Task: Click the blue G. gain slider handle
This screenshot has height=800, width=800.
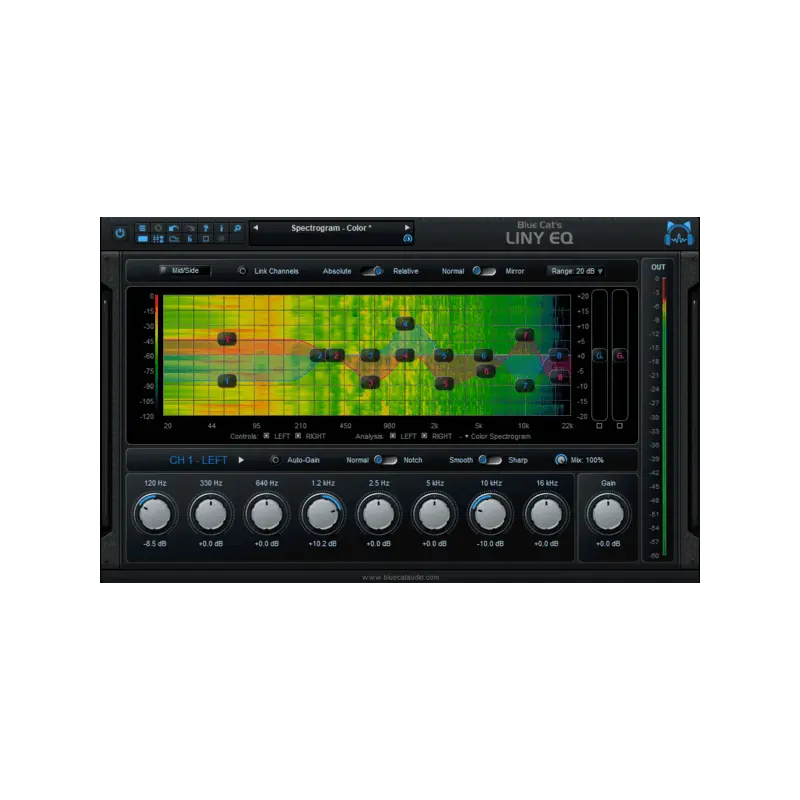Action: (599, 356)
